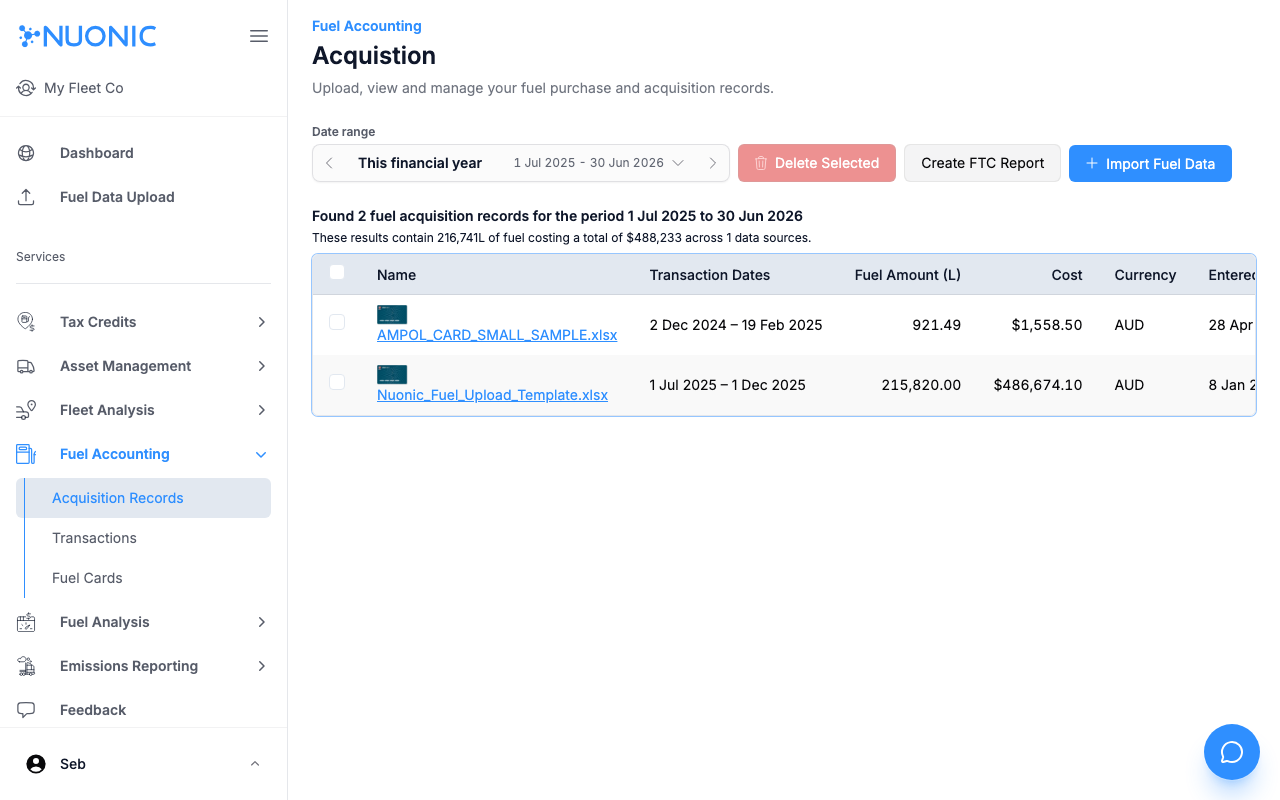The width and height of the screenshot is (1280, 800).
Task: Click the plus icon in Import Fuel Data
Action: pyautogui.click(x=1092, y=163)
